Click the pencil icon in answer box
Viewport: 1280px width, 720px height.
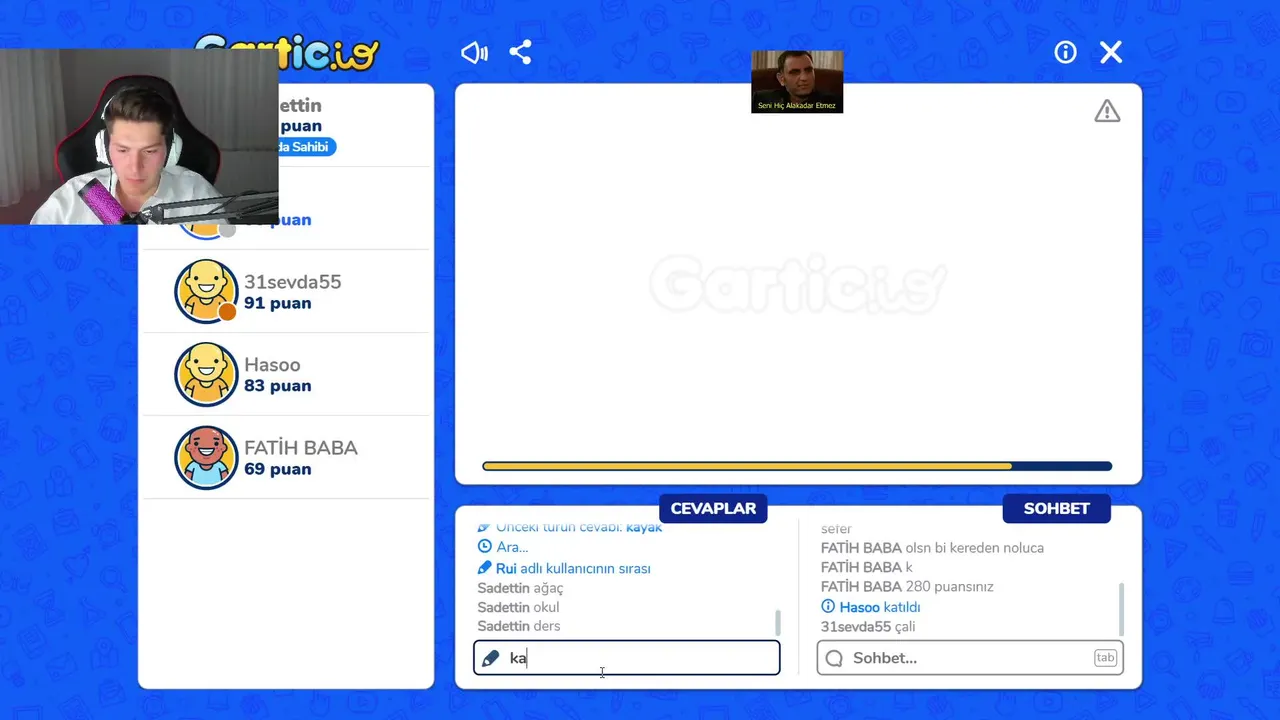tap(490, 658)
